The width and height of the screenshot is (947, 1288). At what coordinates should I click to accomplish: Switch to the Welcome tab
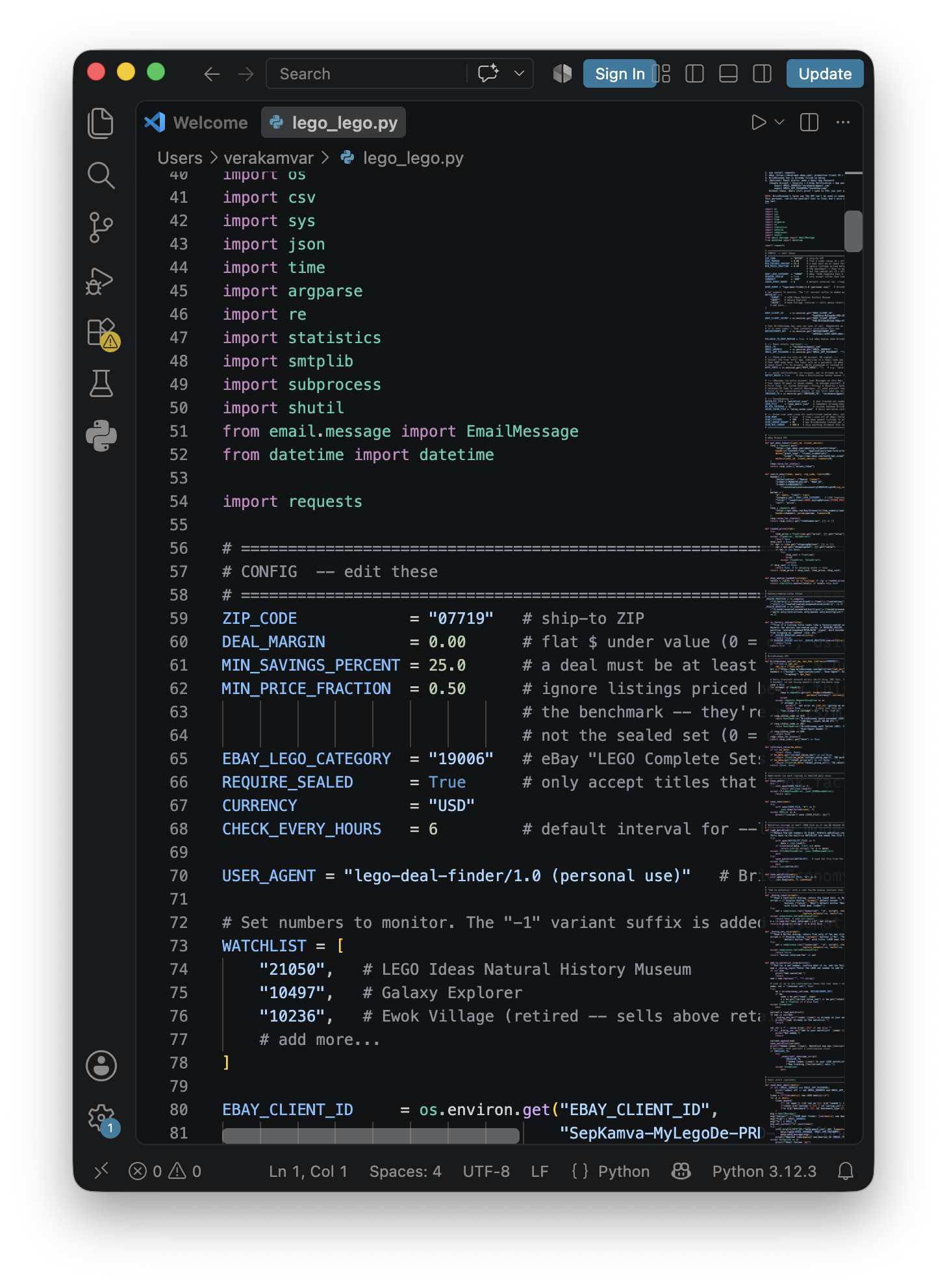[x=197, y=123]
